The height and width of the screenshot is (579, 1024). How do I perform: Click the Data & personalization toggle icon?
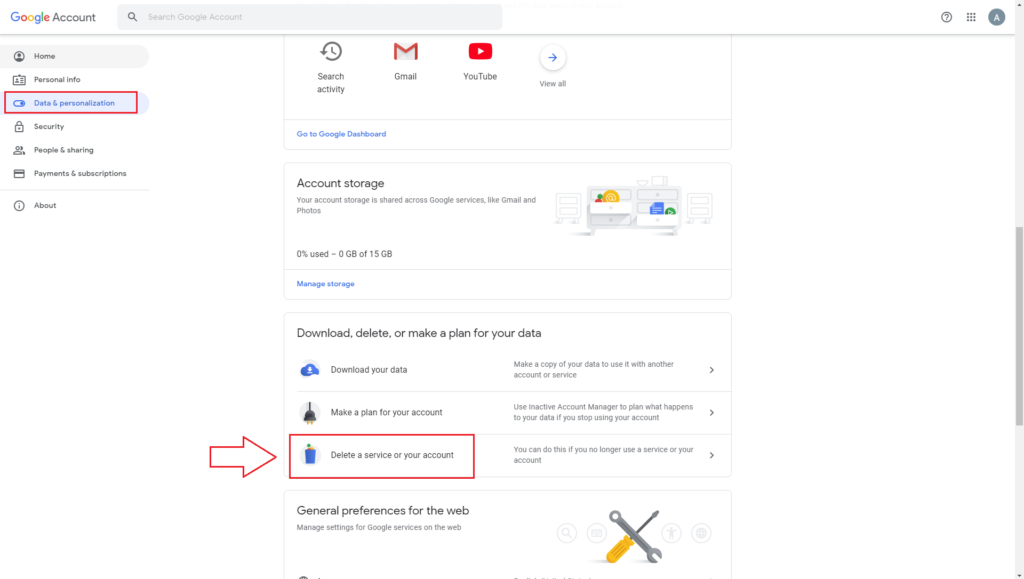(19, 103)
